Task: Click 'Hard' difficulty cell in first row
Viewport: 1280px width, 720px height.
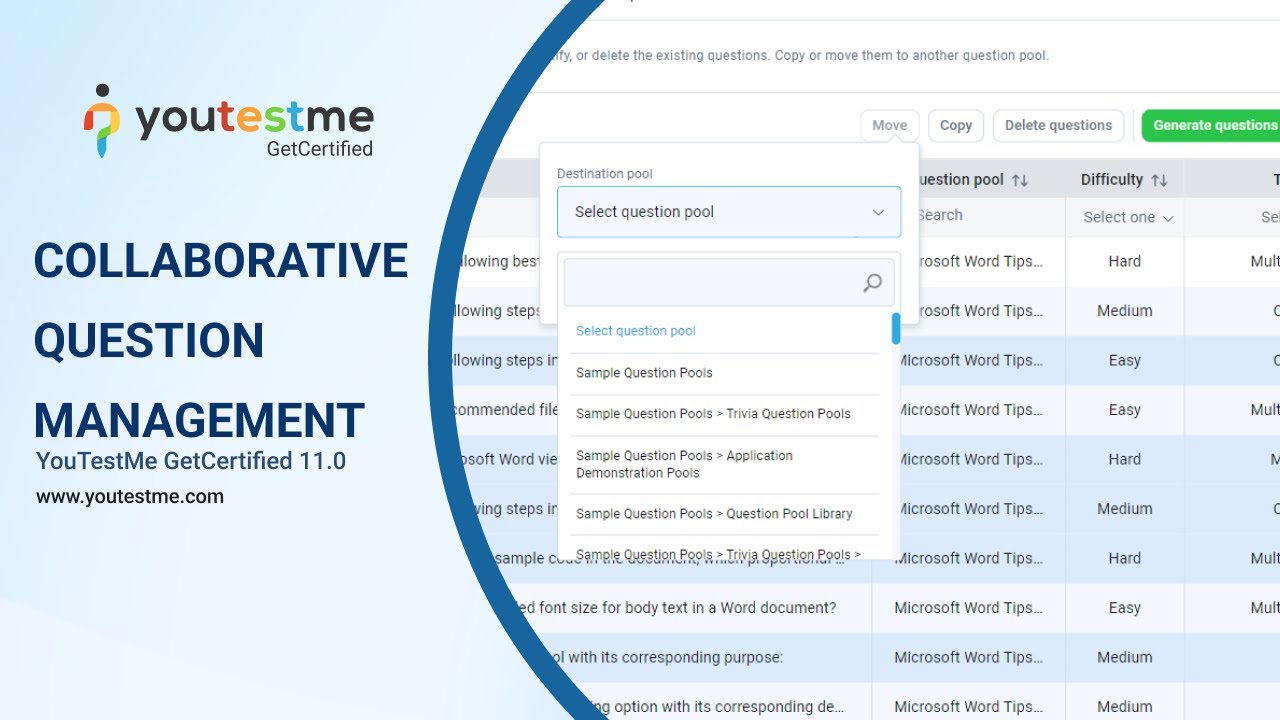Action: pyautogui.click(x=1125, y=261)
